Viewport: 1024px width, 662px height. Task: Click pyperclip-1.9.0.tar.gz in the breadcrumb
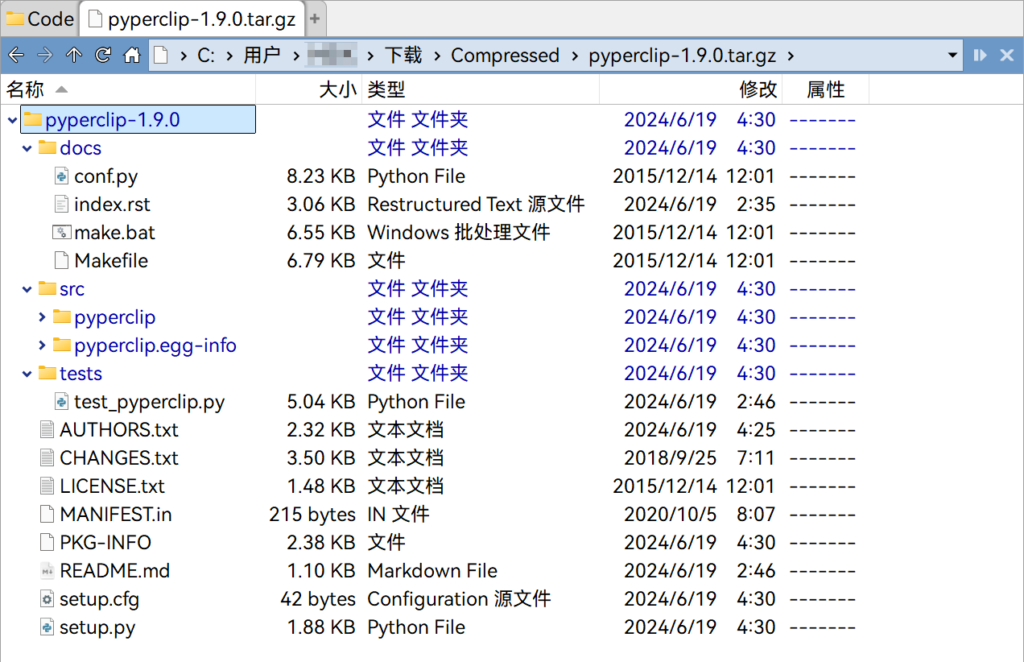[x=682, y=55]
